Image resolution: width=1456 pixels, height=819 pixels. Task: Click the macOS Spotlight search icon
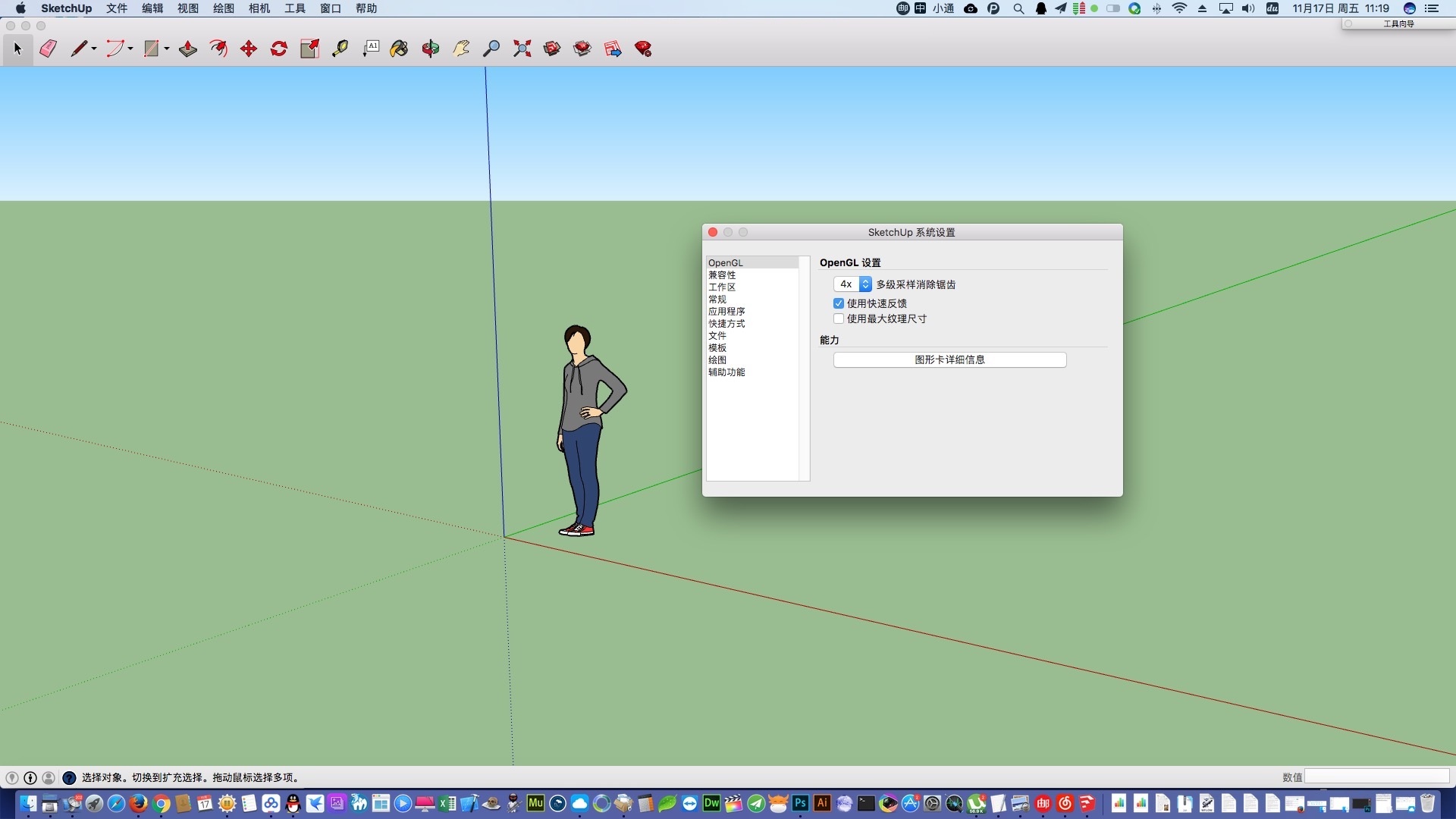click(x=1018, y=8)
